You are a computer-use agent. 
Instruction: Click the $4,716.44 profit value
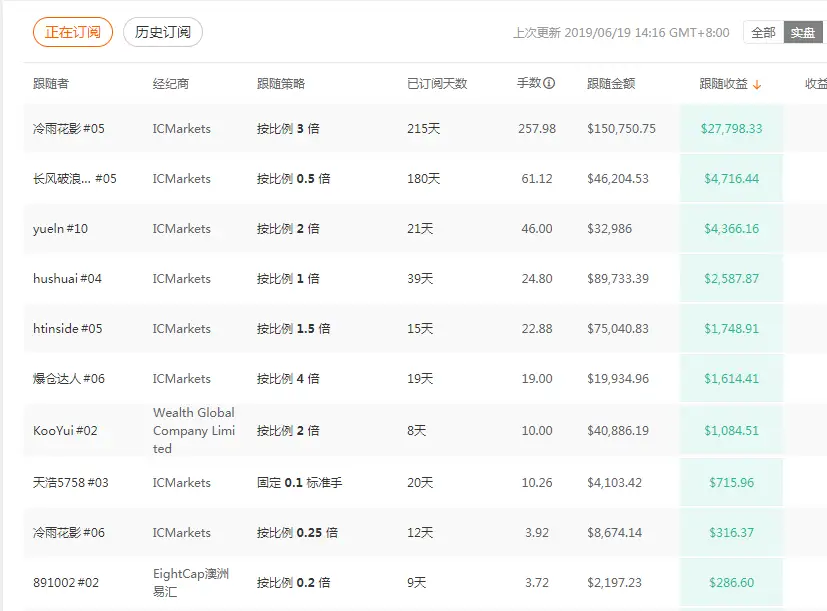[732, 179]
